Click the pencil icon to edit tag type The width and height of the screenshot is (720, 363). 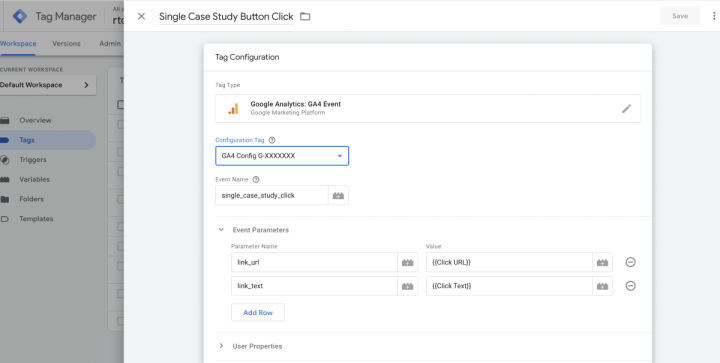click(626, 109)
